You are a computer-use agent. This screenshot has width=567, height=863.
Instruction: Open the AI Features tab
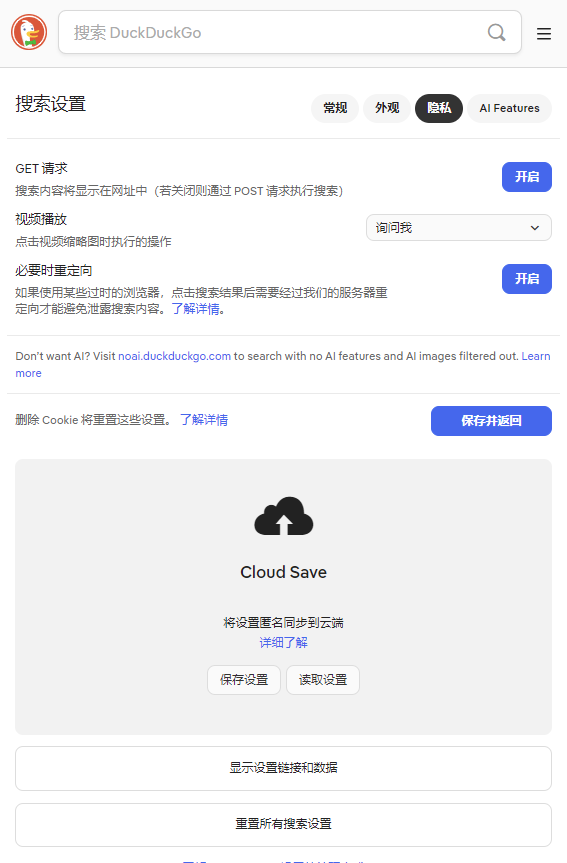click(509, 108)
